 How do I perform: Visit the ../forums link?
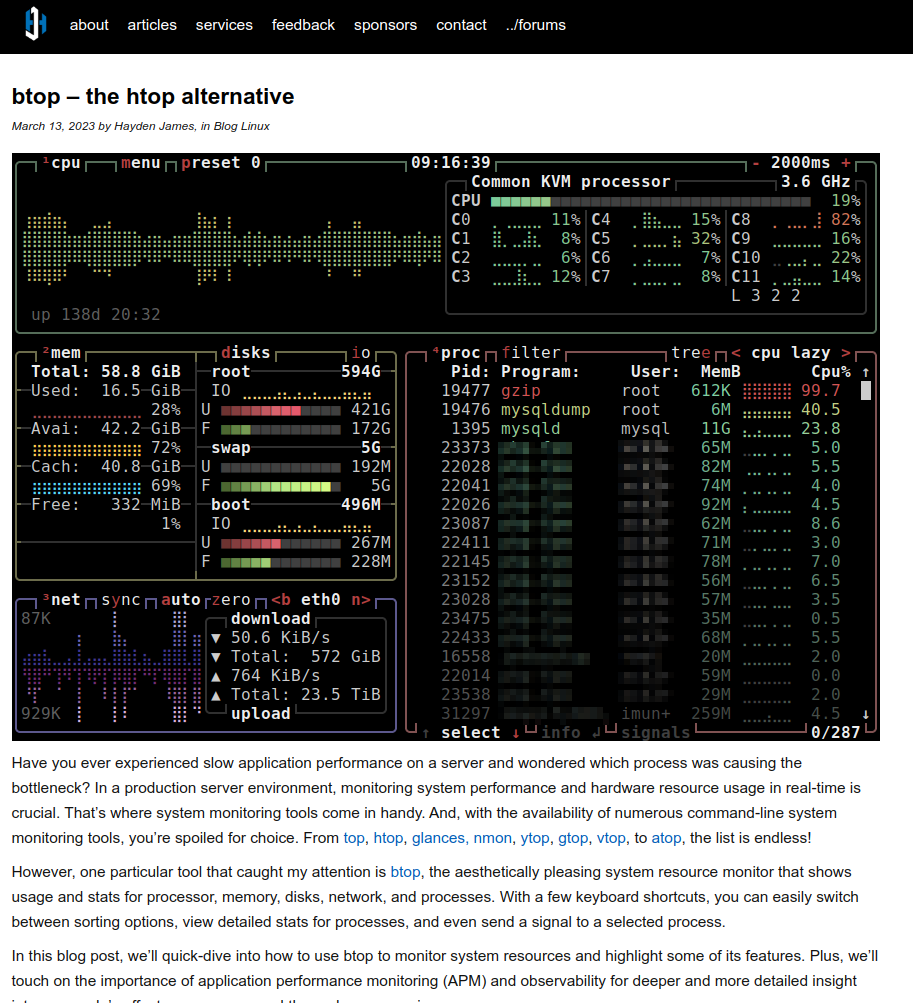(x=536, y=25)
